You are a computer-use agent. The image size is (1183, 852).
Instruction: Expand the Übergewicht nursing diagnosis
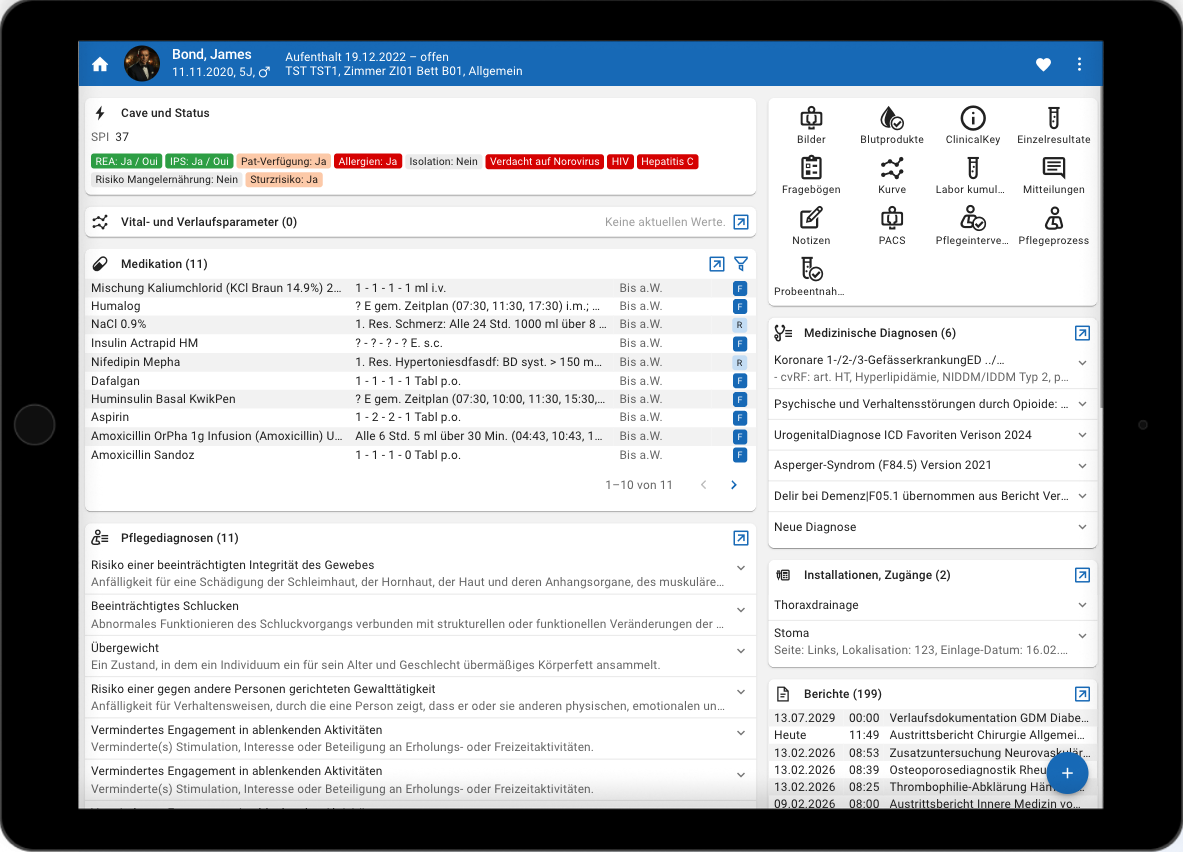tap(741, 650)
